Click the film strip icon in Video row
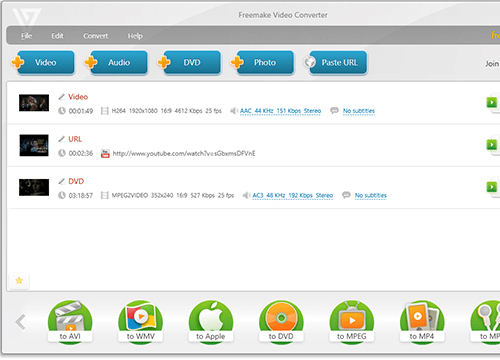This screenshot has width=500, height=360. pyautogui.click(x=105, y=111)
